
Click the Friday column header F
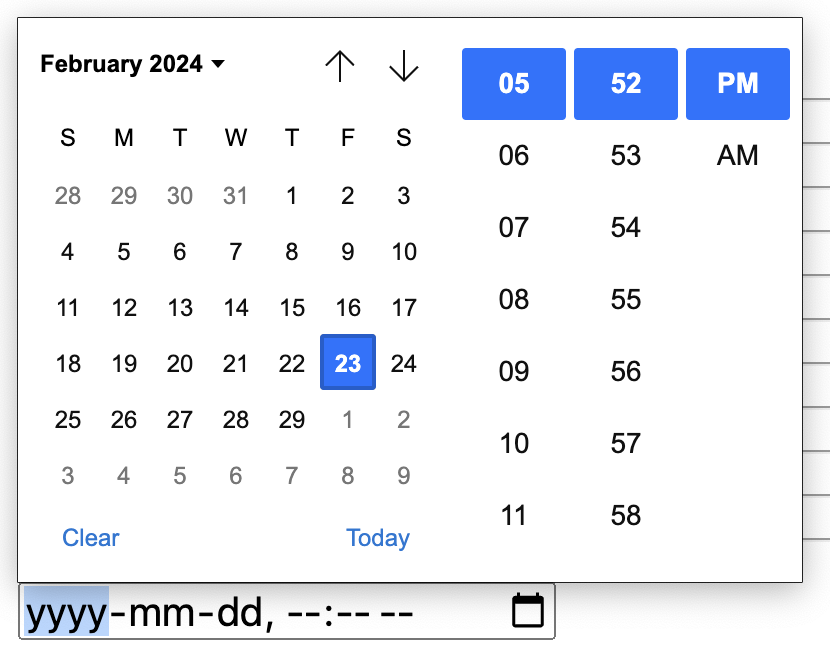pos(347,138)
